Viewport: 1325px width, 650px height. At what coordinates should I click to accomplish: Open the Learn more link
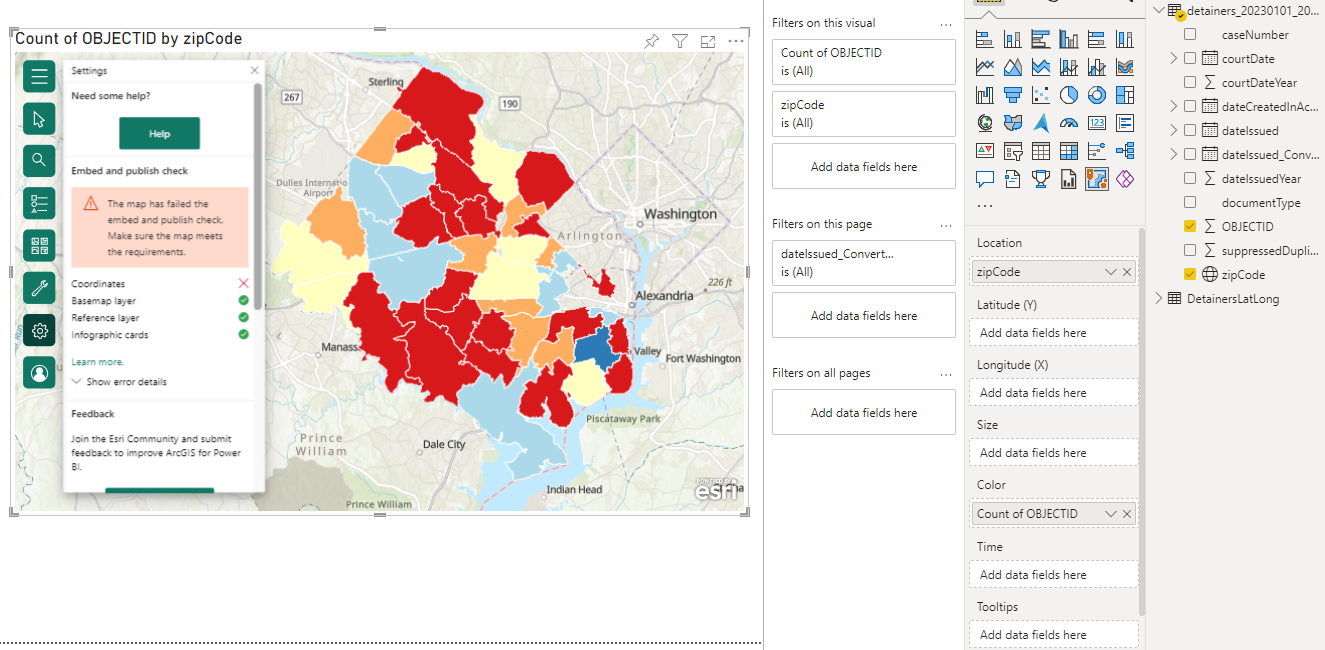pos(98,362)
